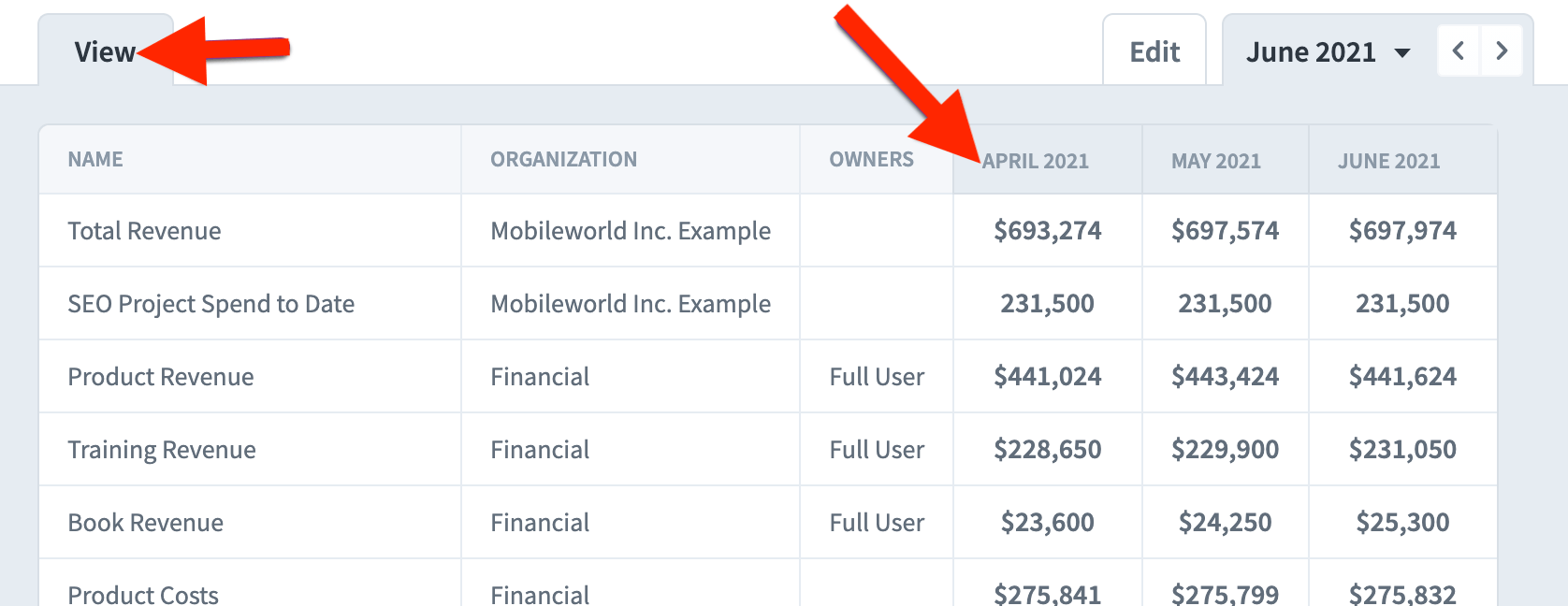Click Training Revenue May value $229,900
The width and height of the screenshot is (1568, 606).
pos(1226,450)
